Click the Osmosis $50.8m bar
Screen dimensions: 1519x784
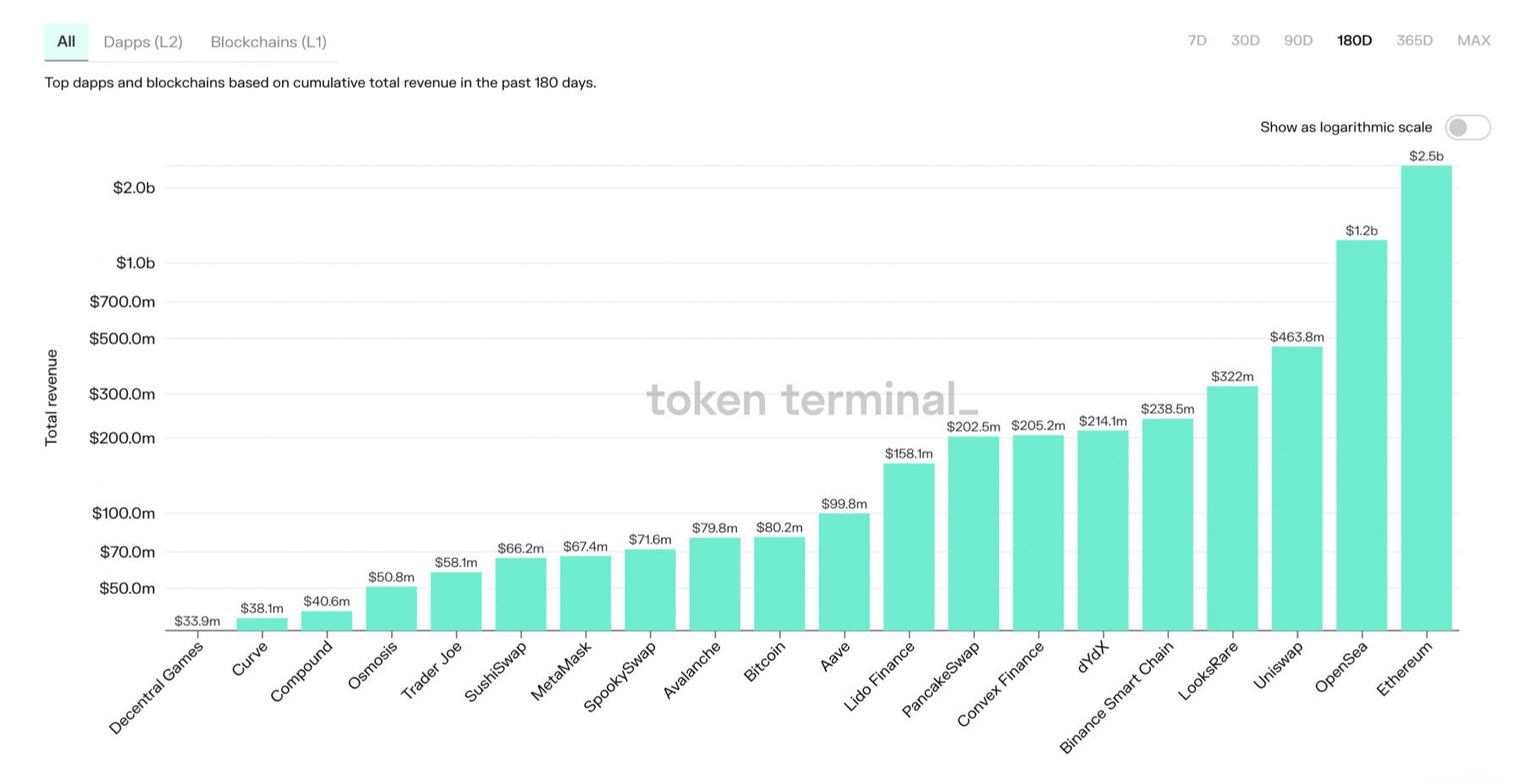[x=391, y=608]
